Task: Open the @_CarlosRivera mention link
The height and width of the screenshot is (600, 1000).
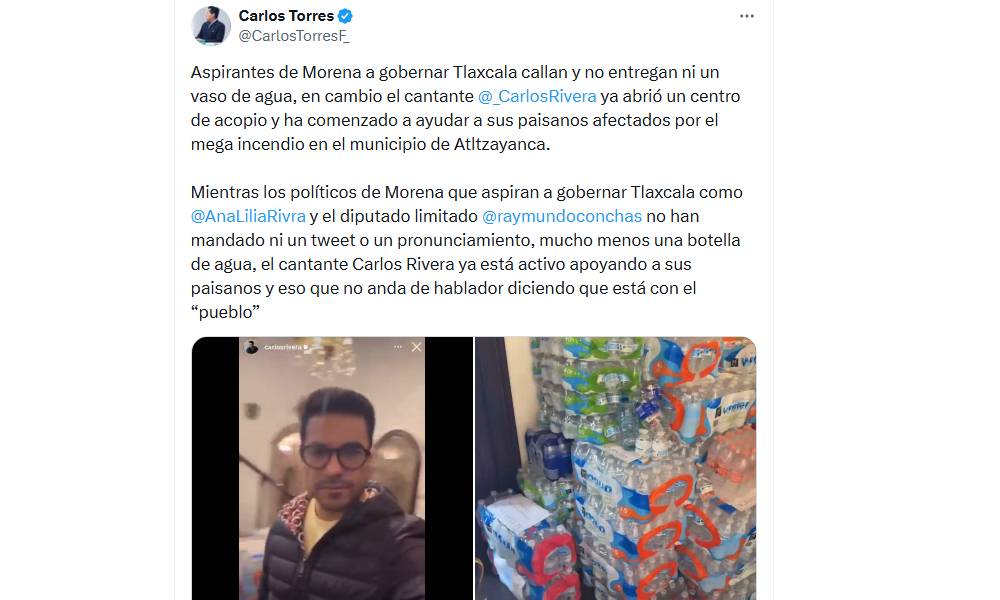Action: click(537, 96)
